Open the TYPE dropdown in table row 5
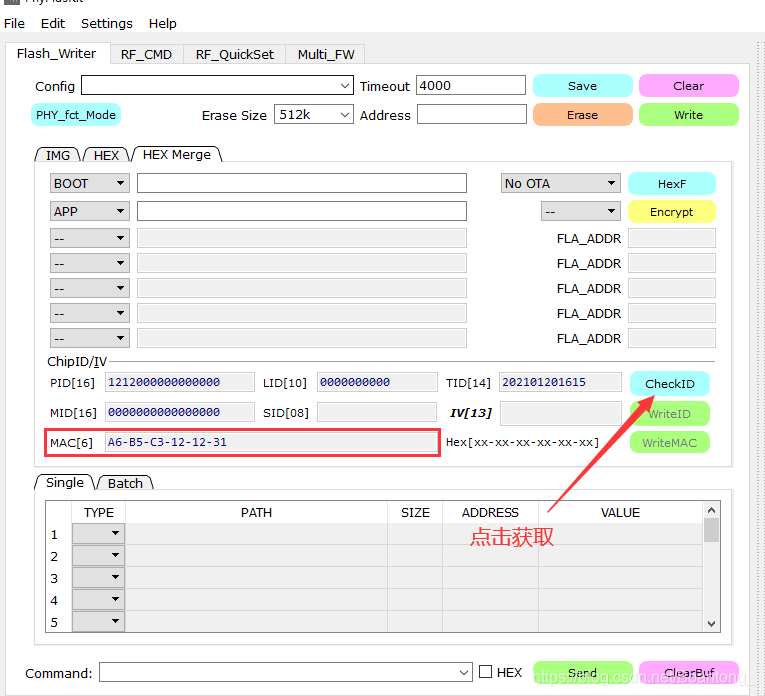Screen dimensions: 765x696 (x=99, y=621)
